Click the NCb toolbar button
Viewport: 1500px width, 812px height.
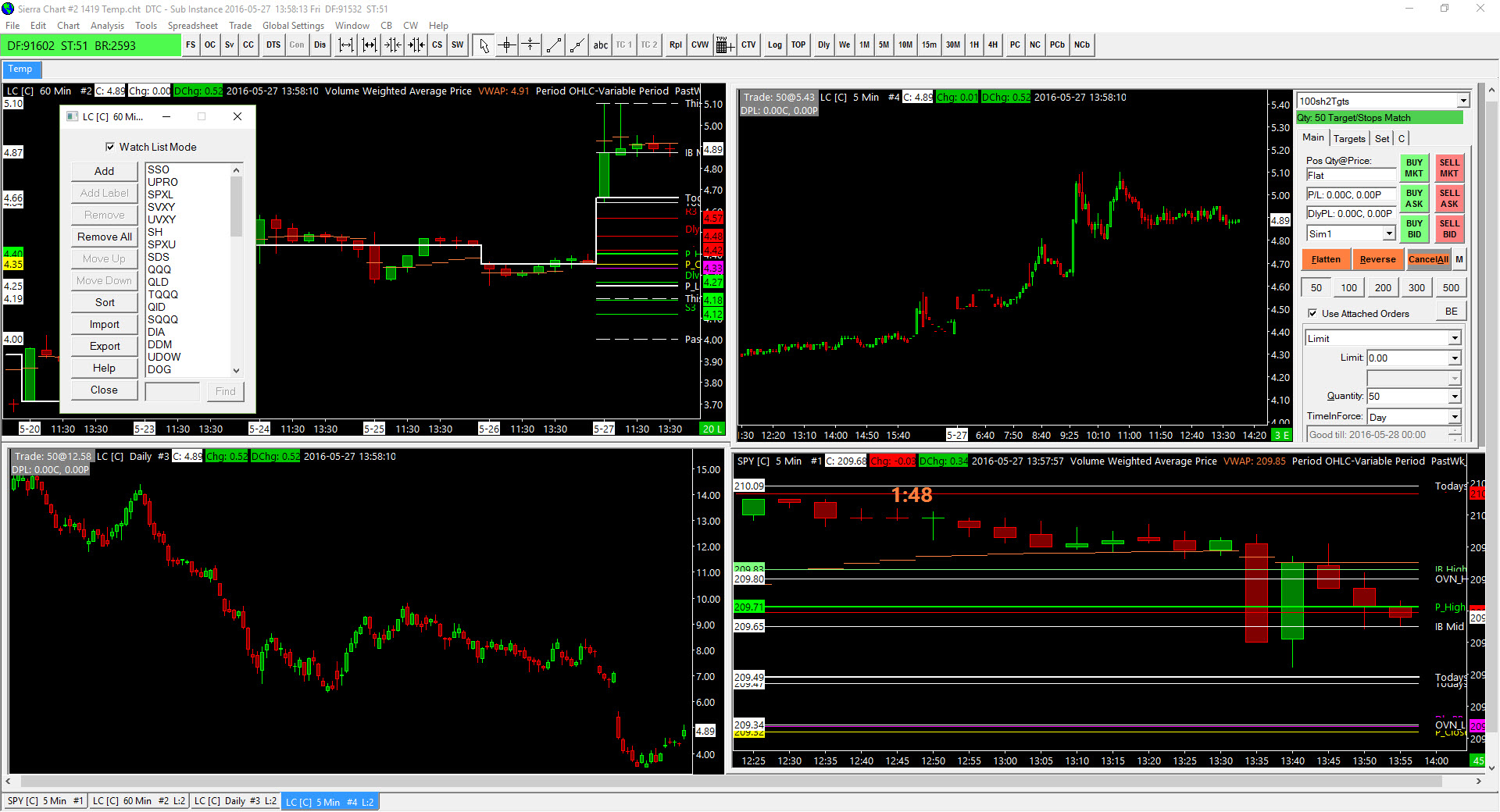1082,45
